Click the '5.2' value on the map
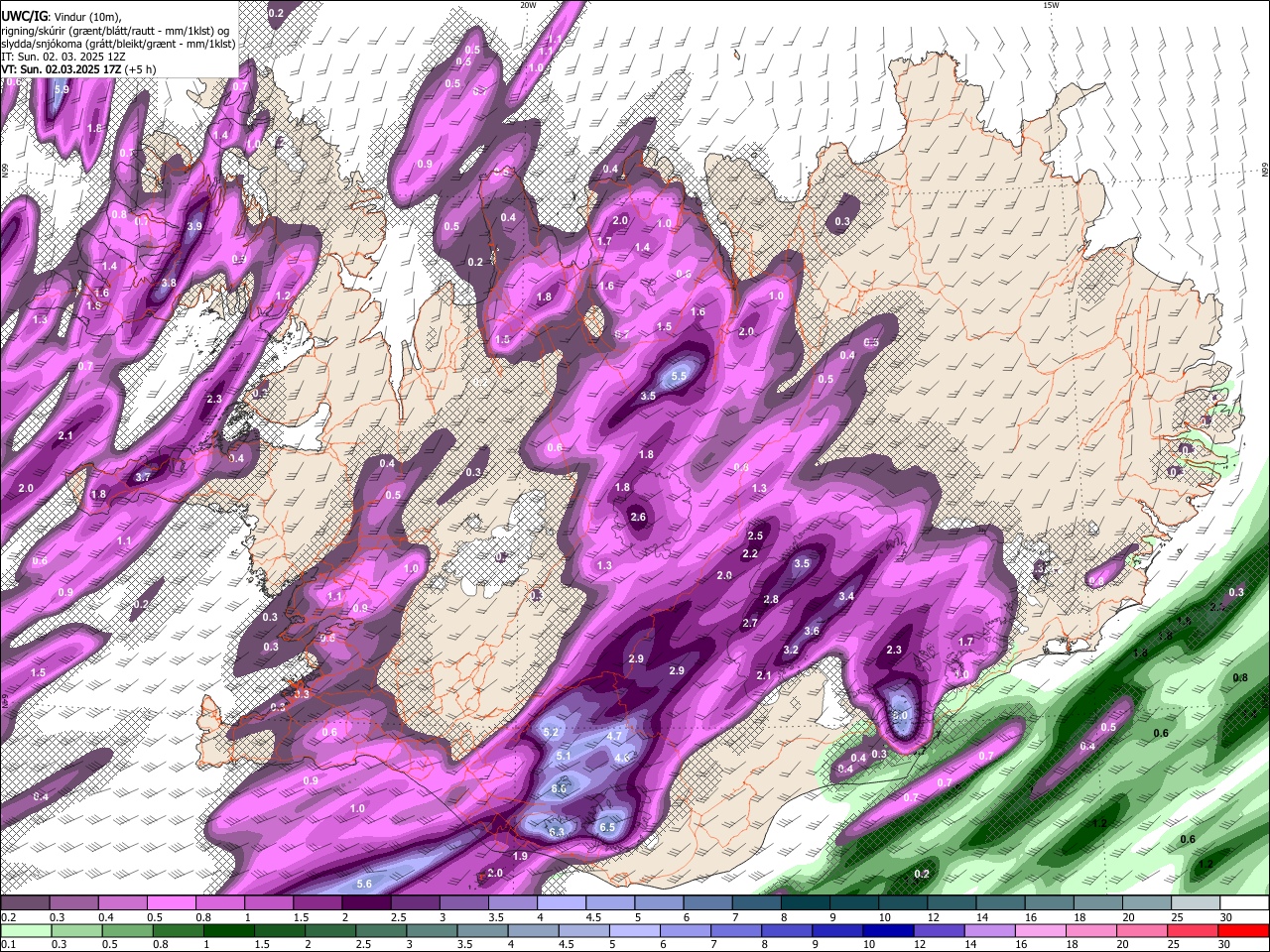Screen dimensions: 1270x952 pyautogui.click(x=553, y=732)
